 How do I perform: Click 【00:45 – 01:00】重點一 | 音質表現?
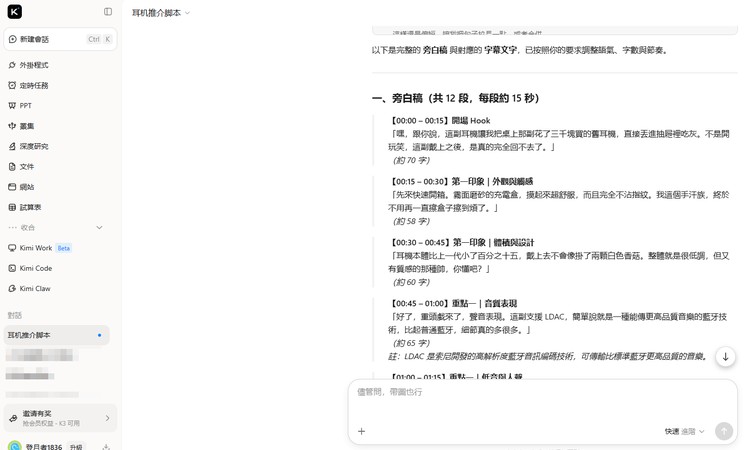[453, 303]
